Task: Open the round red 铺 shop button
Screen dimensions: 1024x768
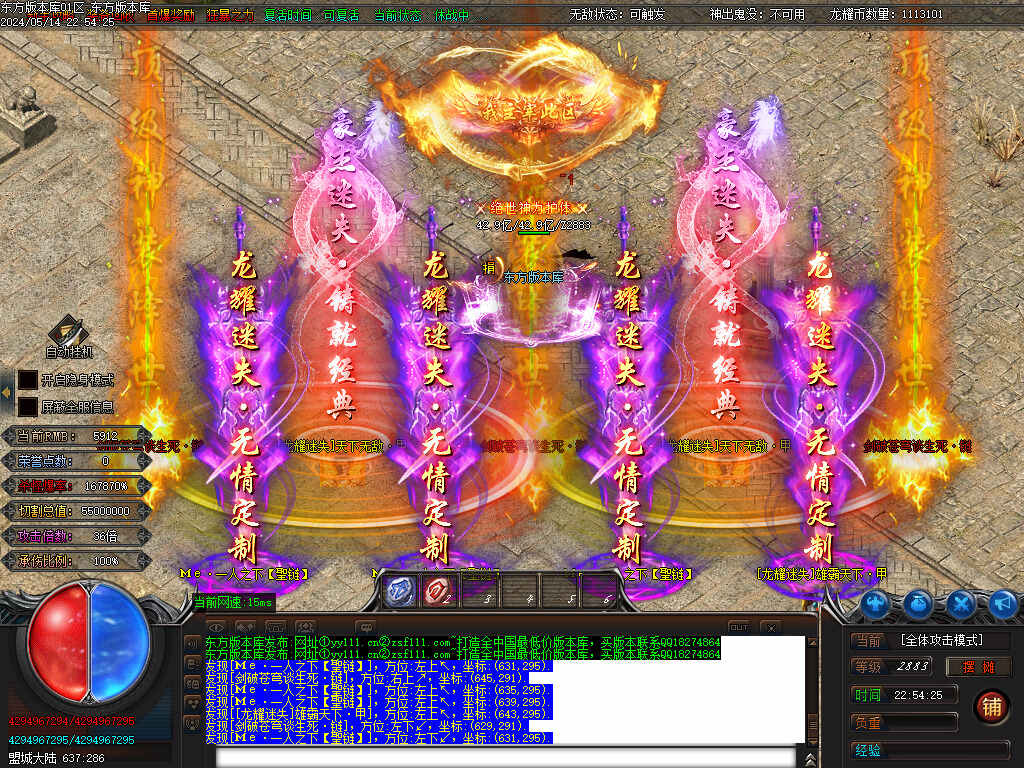Action: point(991,707)
